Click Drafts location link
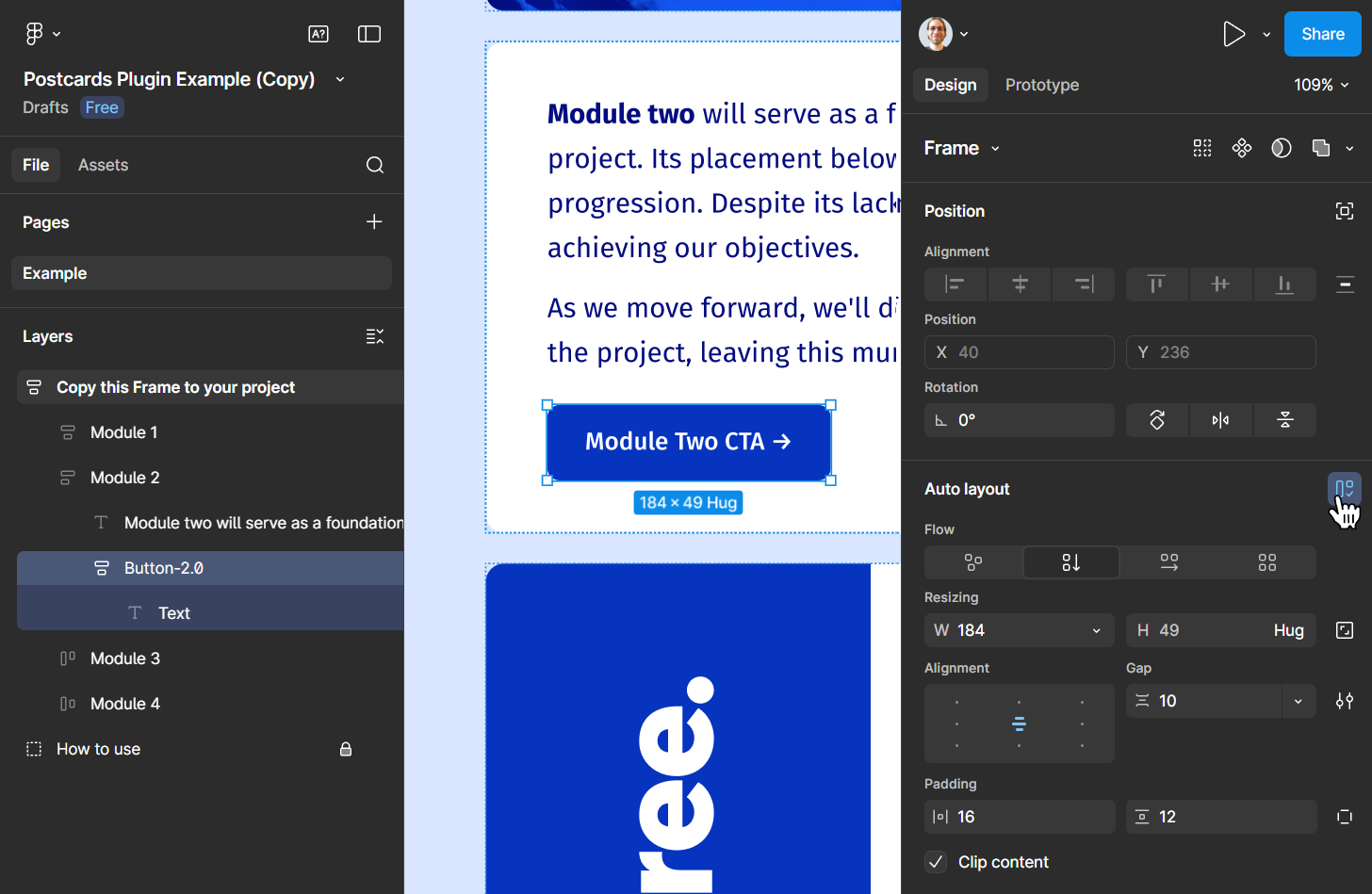1372x894 pixels. click(x=45, y=107)
